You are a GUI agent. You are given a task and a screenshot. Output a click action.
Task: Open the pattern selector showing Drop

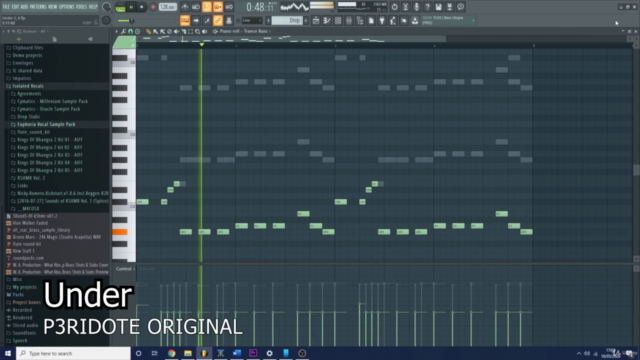(287, 20)
